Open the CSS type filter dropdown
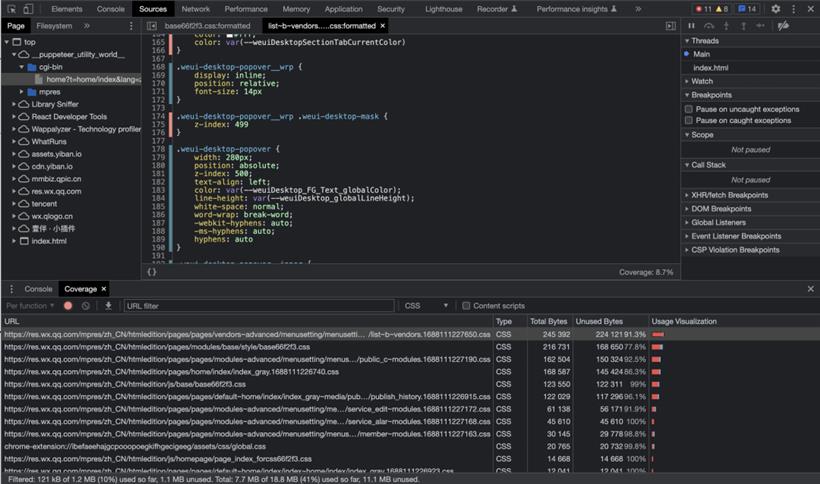This screenshot has height=484, width=820. [426, 306]
